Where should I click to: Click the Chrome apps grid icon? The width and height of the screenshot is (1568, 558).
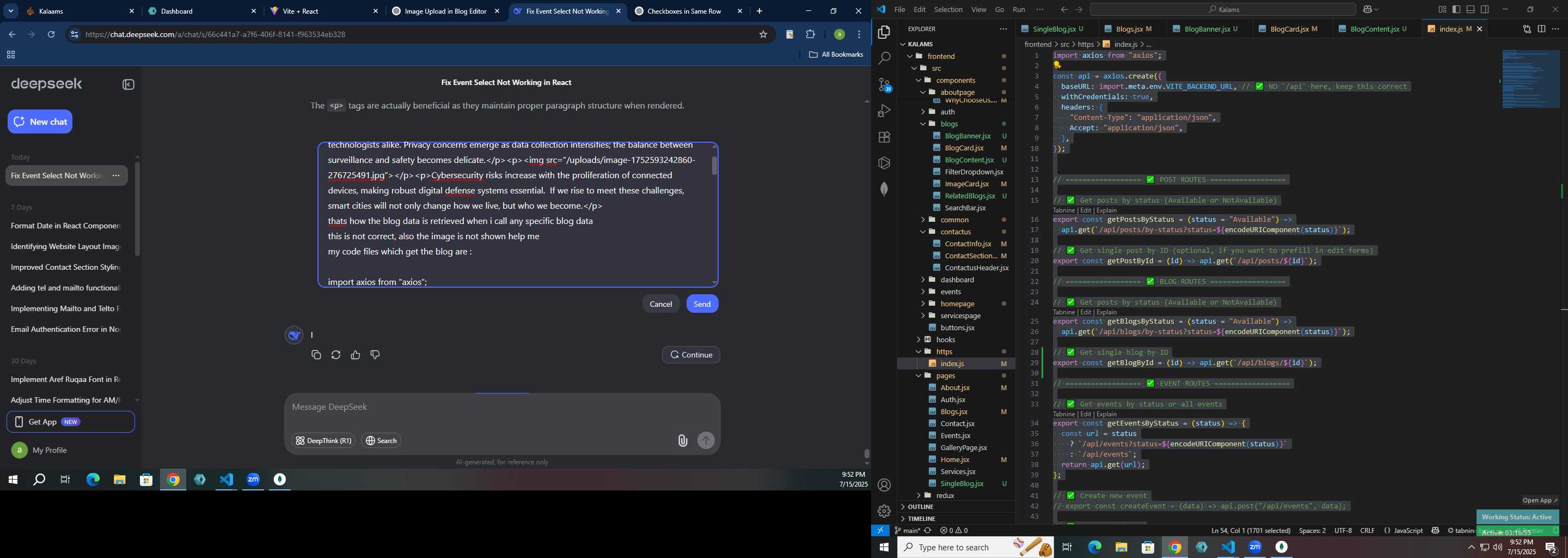(10, 55)
